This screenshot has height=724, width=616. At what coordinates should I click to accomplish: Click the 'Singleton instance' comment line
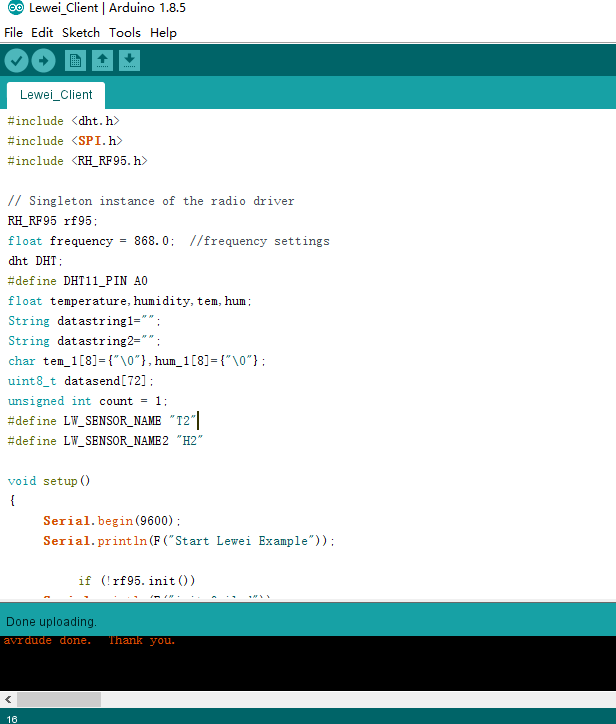(151, 201)
